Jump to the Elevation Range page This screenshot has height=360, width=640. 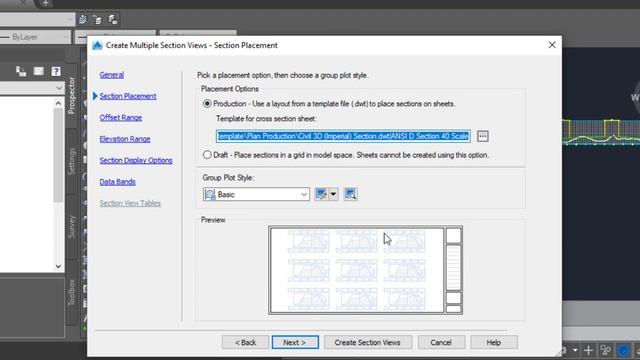tap(125, 139)
